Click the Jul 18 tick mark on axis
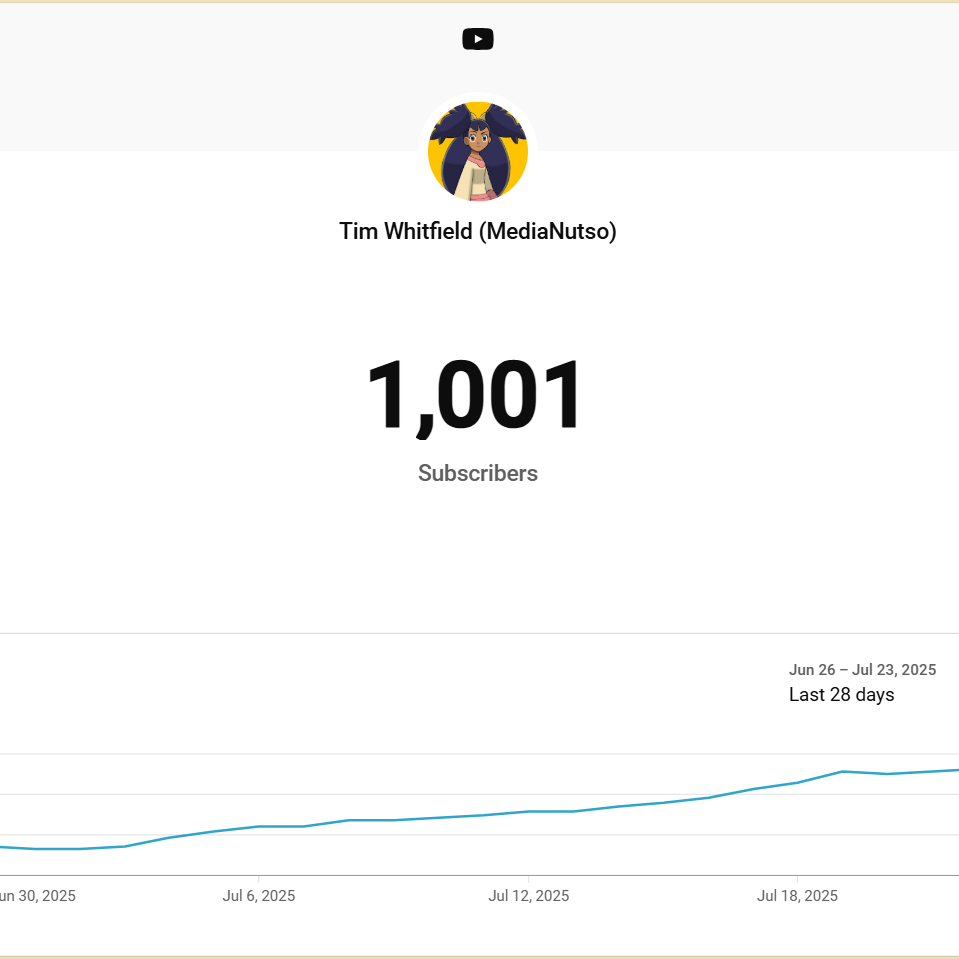959x959 pixels. click(x=798, y=879)
